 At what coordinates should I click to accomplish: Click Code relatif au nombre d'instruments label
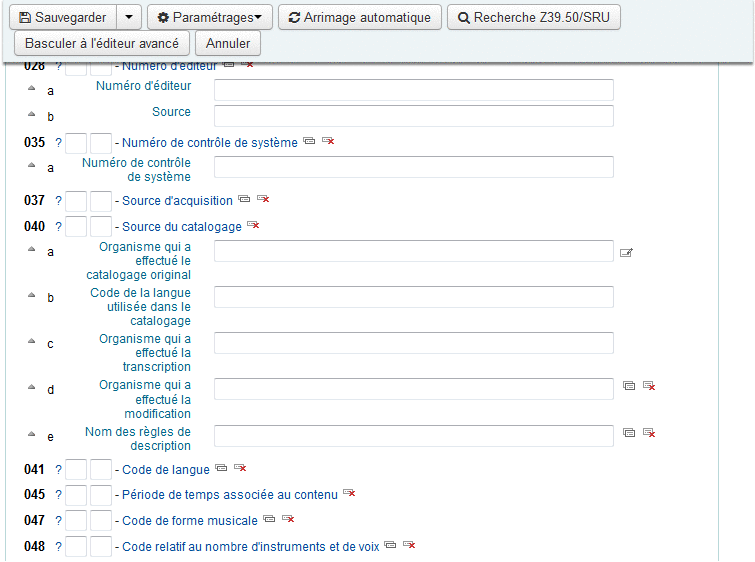[250, 547]
